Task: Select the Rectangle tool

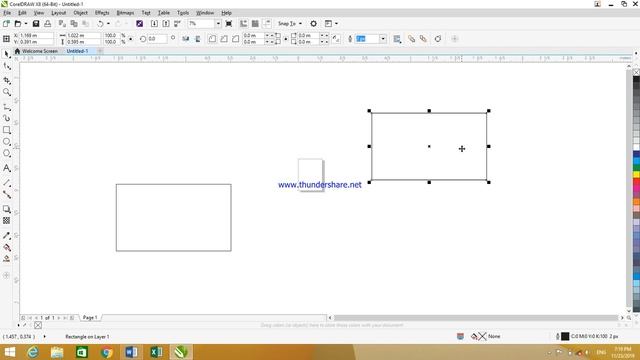Action: [7, 130]
